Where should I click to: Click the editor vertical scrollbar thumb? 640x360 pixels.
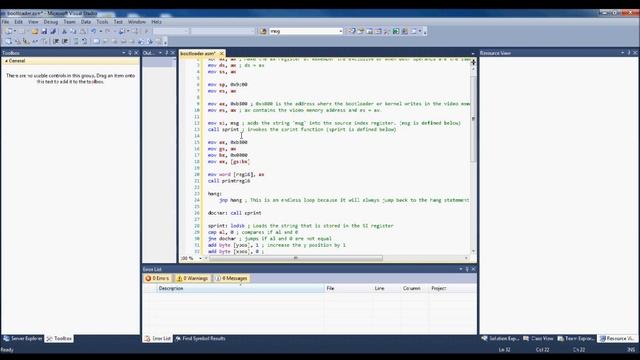[473, 118]
